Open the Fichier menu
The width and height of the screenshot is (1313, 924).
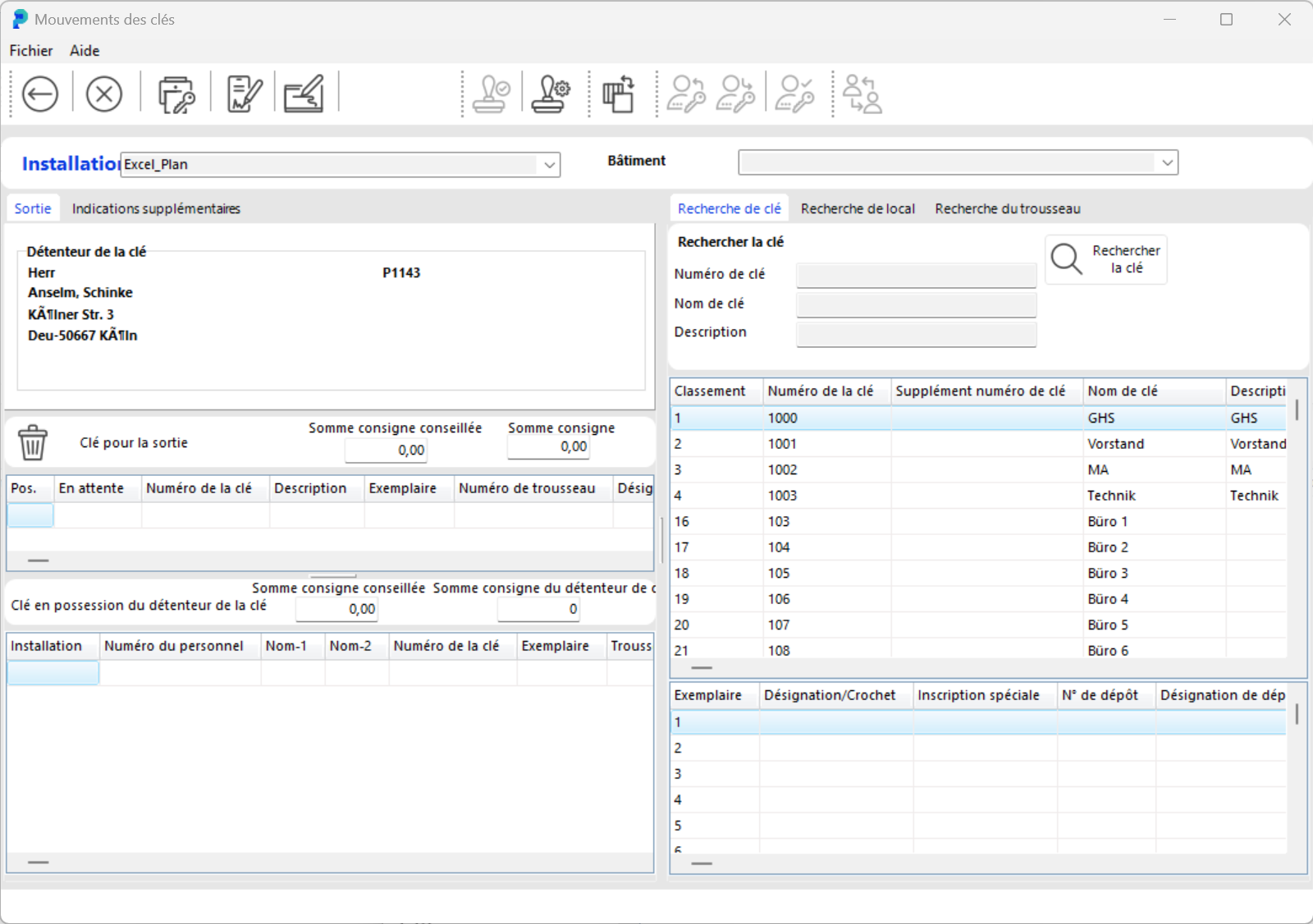(x=31, y=51)
